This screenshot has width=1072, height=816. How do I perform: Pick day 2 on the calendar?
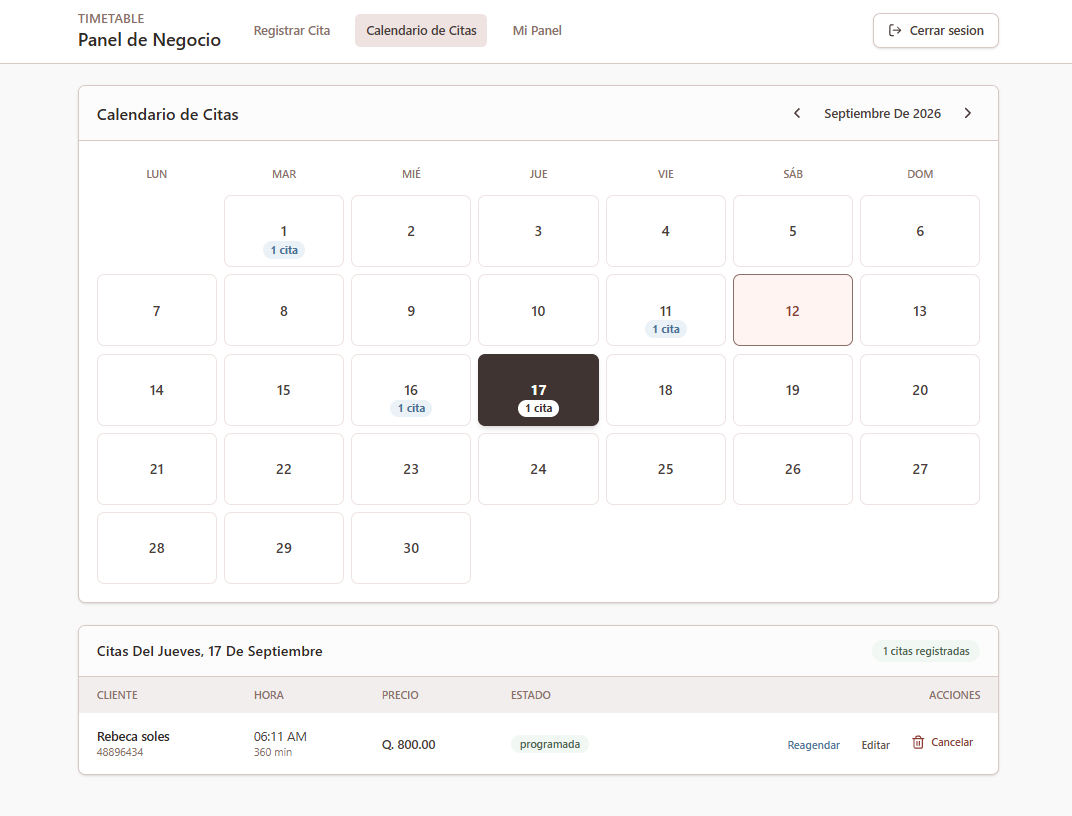[411, 231]
